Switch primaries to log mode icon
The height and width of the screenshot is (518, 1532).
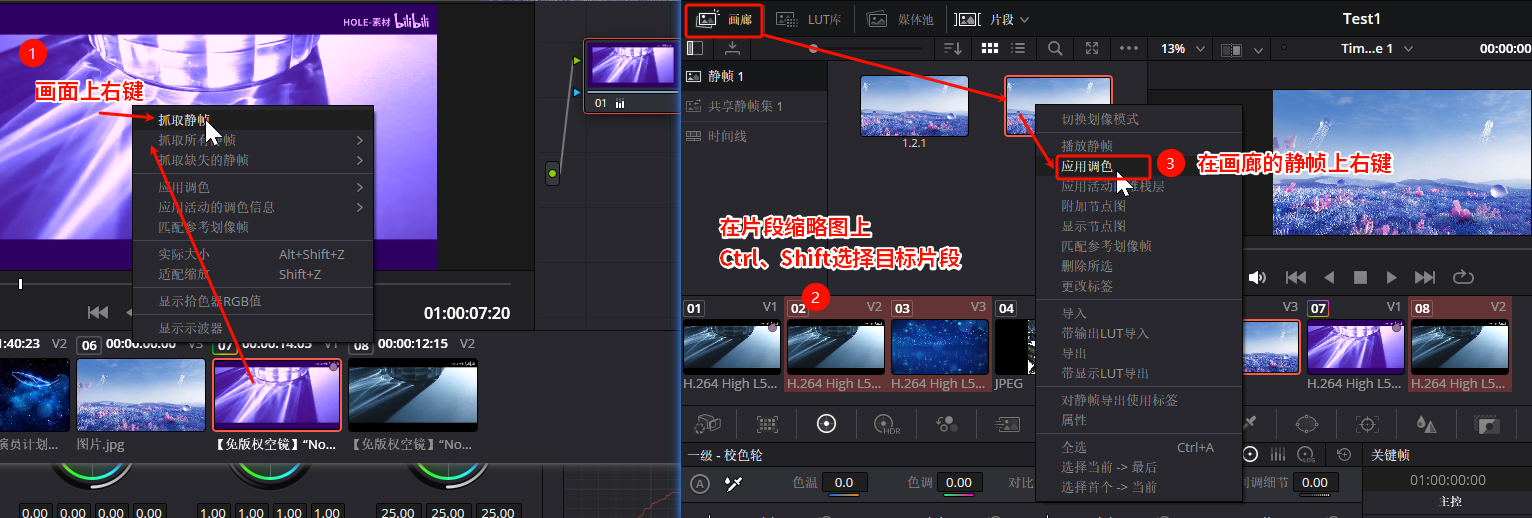[x=1306, y=454]
